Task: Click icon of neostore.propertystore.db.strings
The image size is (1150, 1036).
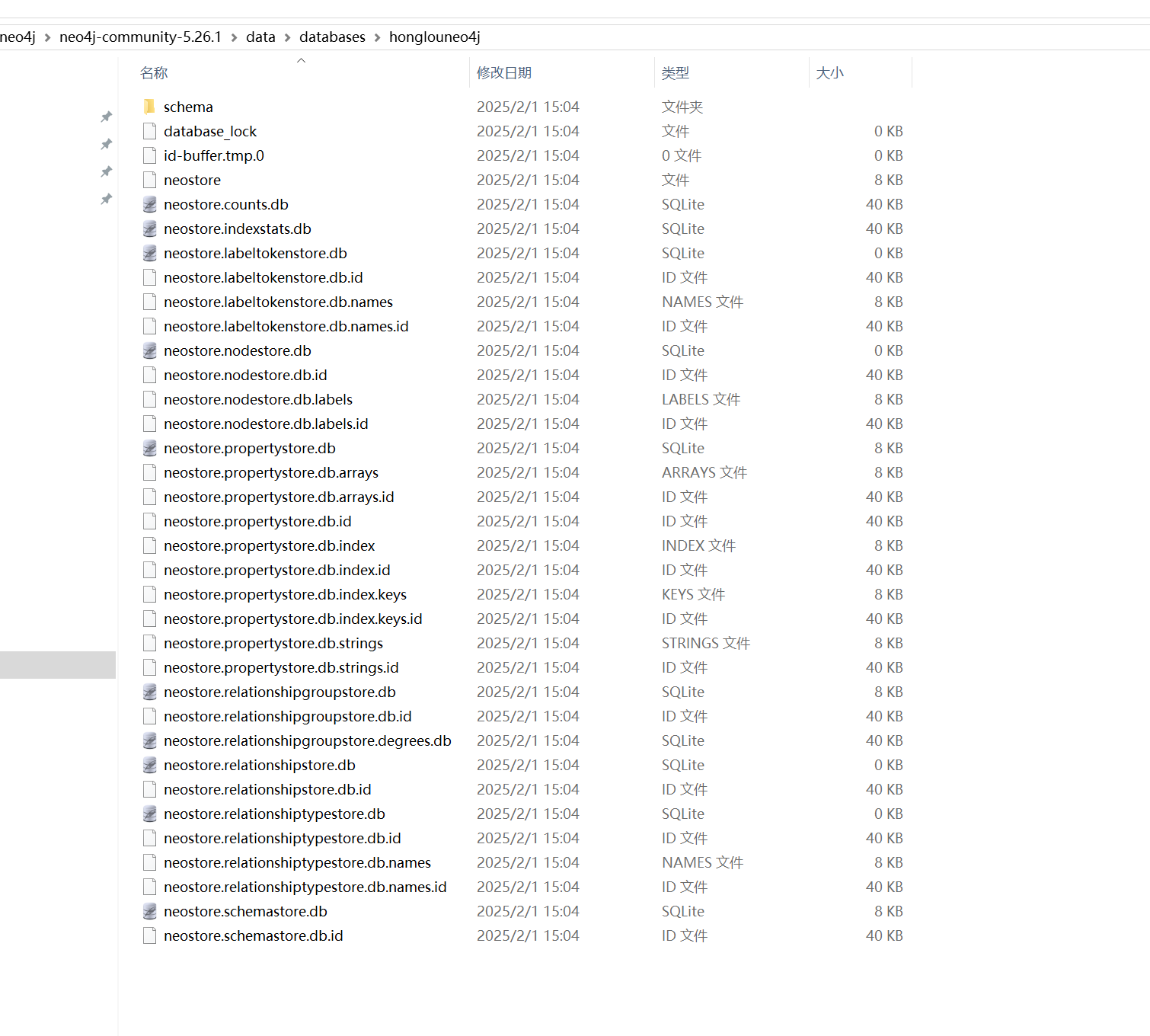Action: coord(149,643)
